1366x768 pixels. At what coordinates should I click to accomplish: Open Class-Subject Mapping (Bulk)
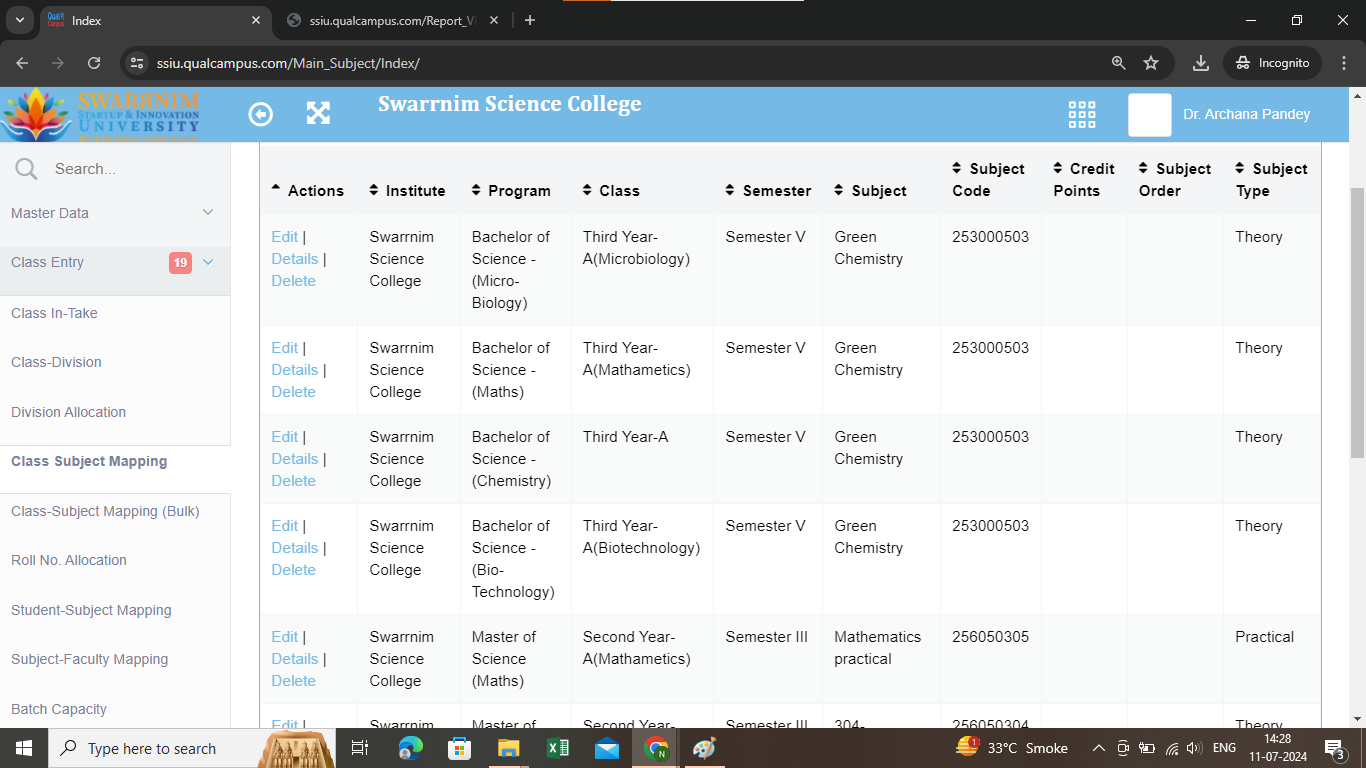pos(105,511)
